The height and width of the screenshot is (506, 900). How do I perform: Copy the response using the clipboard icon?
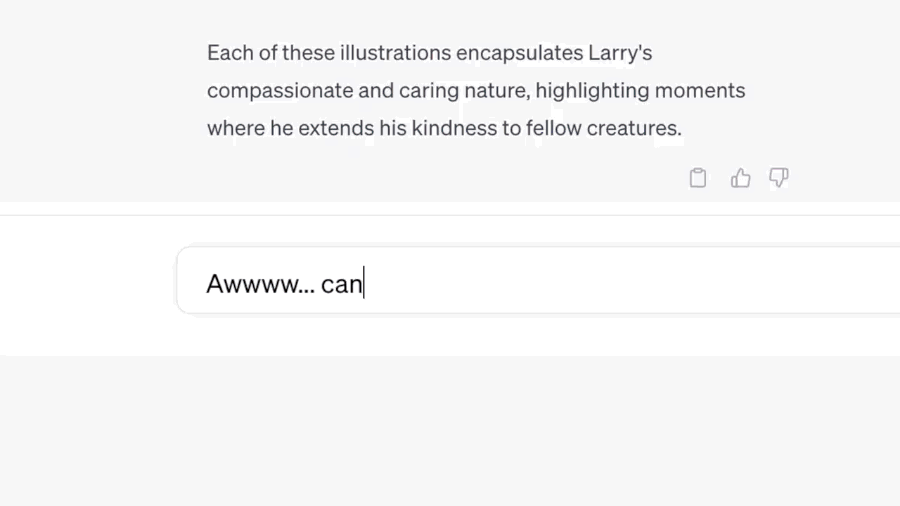[x=698, y=178]
